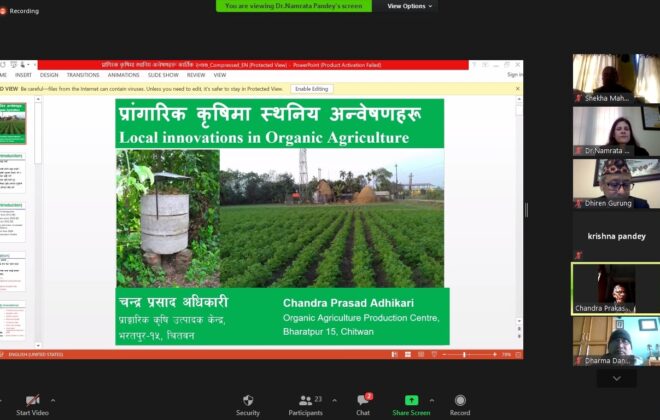
Task: Click the green Share Screen icon
Action: tap(411, 400)
